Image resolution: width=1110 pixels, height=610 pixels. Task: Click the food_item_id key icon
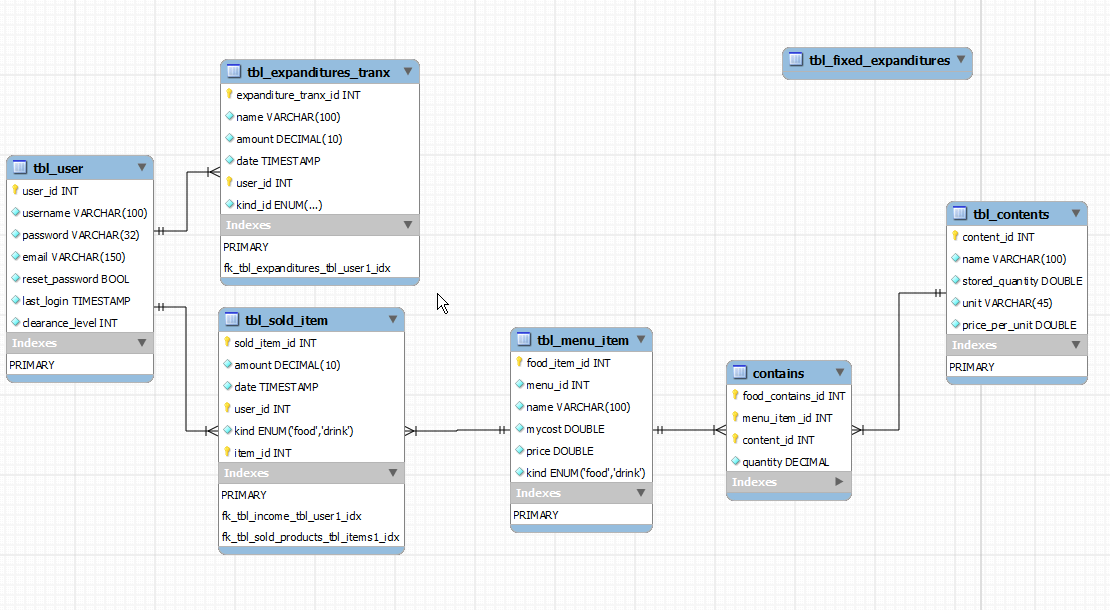tap(520, 362)
